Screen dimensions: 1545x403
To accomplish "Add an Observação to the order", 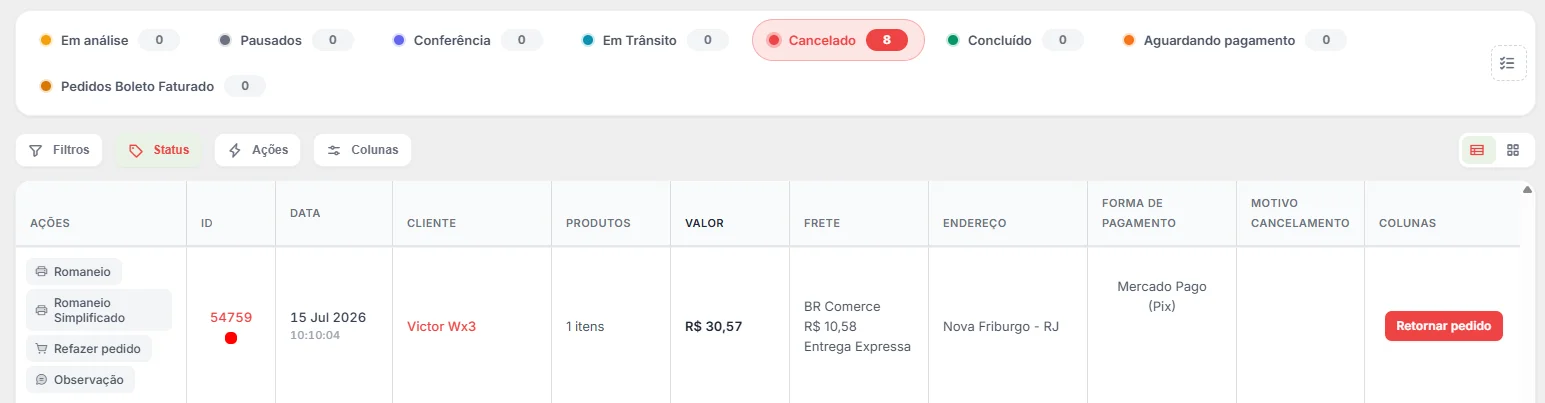I will point(80,380).
